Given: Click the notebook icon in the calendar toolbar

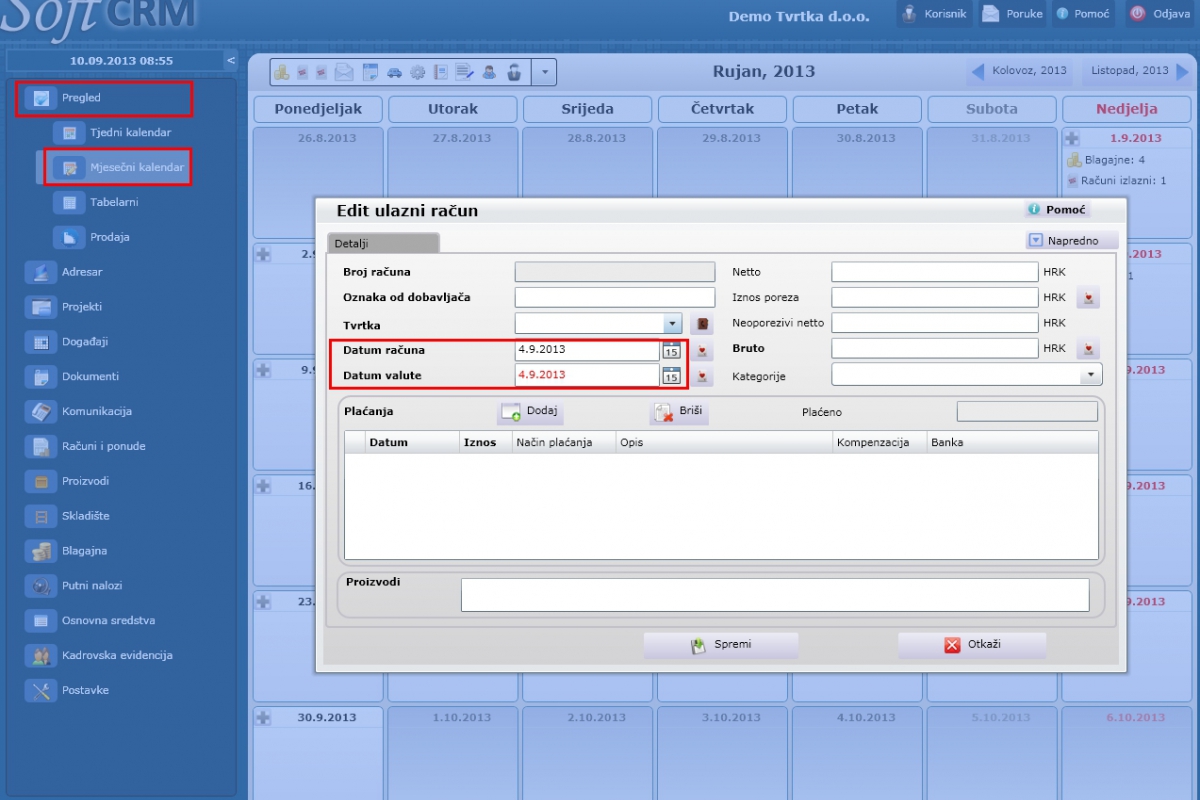Looking at the screenshot, I should coord(440,72).
